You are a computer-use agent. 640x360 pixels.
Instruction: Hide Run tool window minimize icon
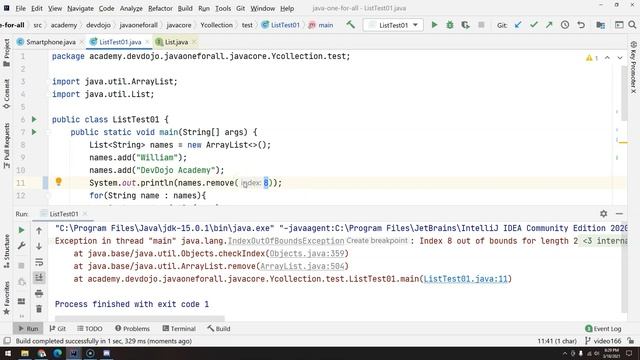(619, 213)
